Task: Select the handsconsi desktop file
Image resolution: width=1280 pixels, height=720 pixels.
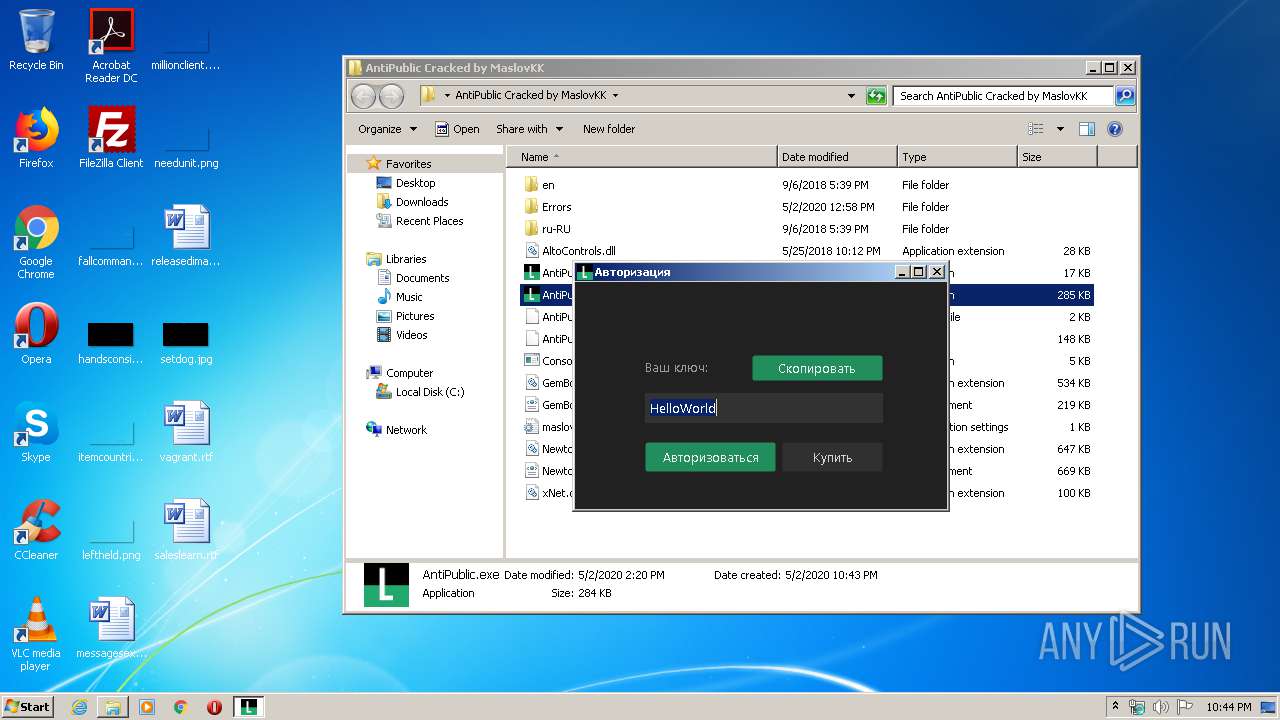Action: click(111, 342)
